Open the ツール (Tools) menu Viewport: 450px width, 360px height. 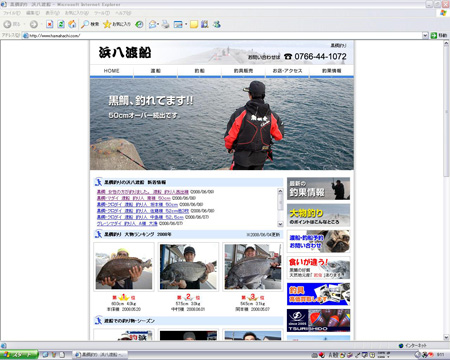pyautogui.click(x=102, y=13)
